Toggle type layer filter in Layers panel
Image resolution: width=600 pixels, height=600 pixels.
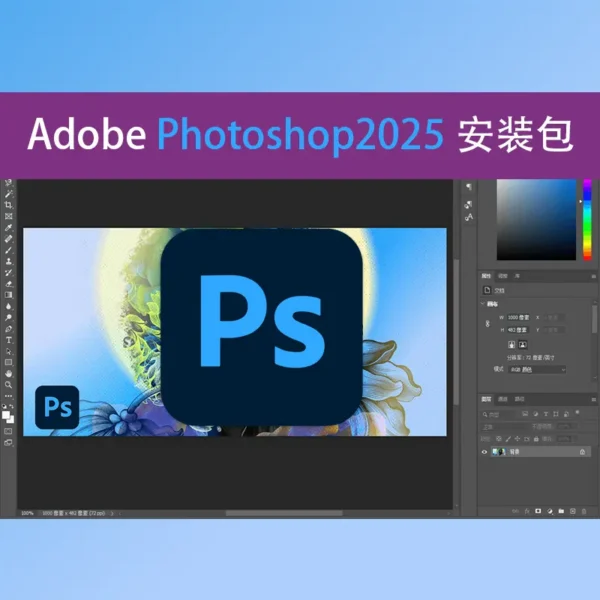[x=546, y=414]
